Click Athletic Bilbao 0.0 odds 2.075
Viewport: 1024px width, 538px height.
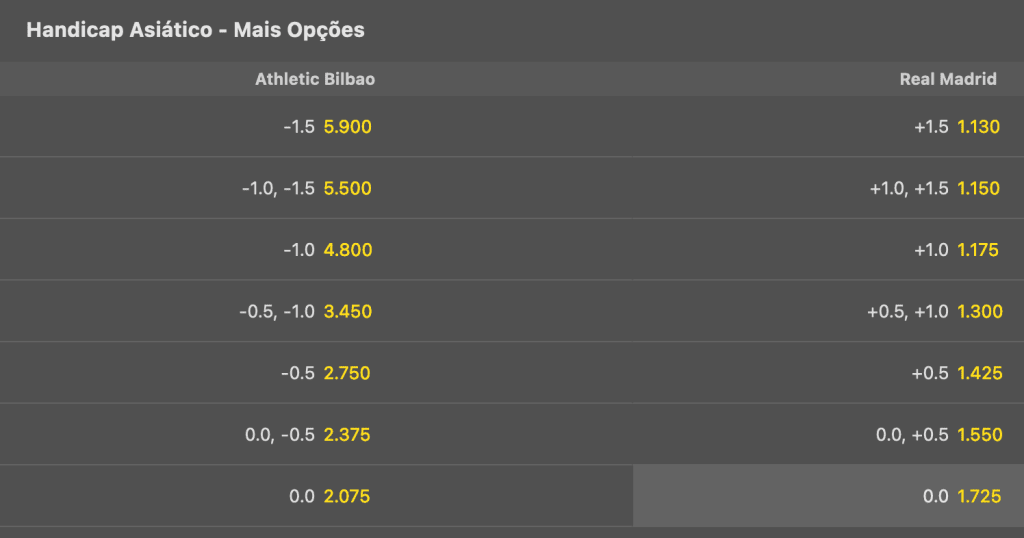coord(316,496)
